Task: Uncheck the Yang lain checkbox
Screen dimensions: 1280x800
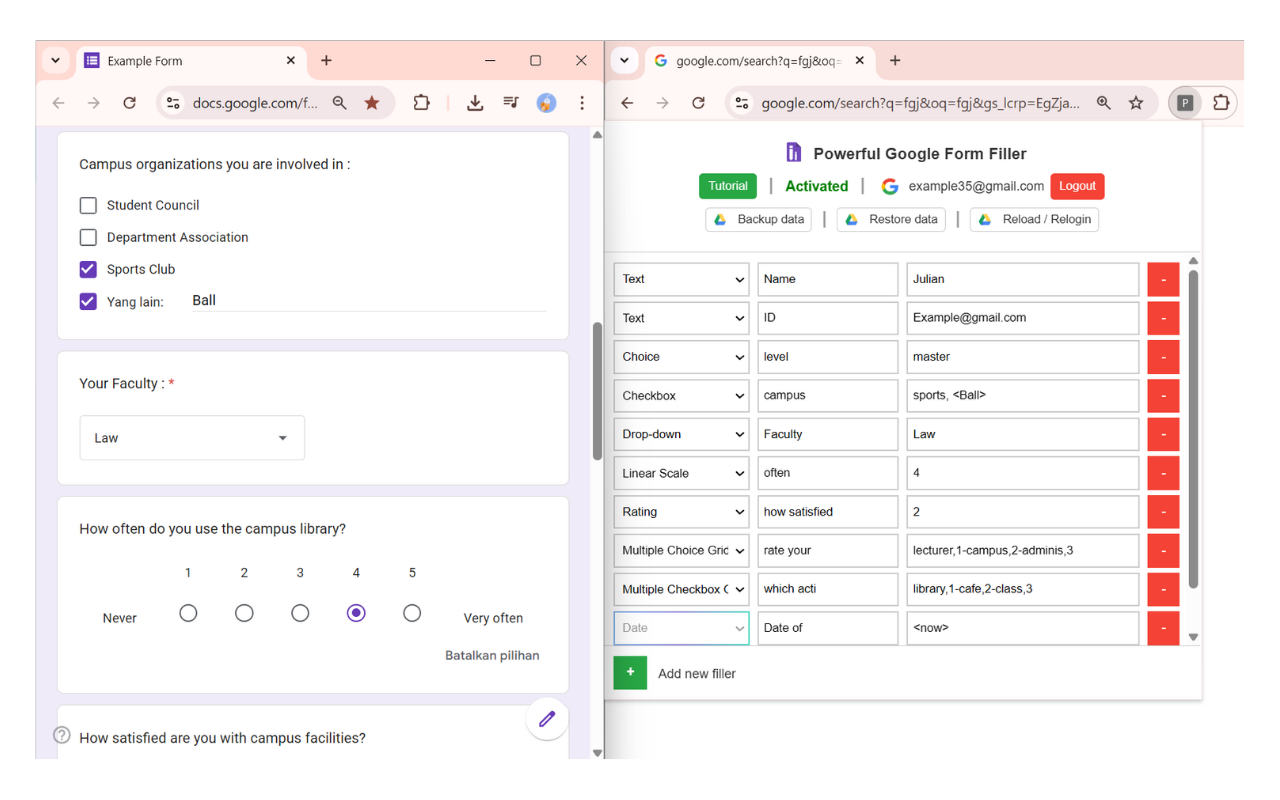Action: 88,301
